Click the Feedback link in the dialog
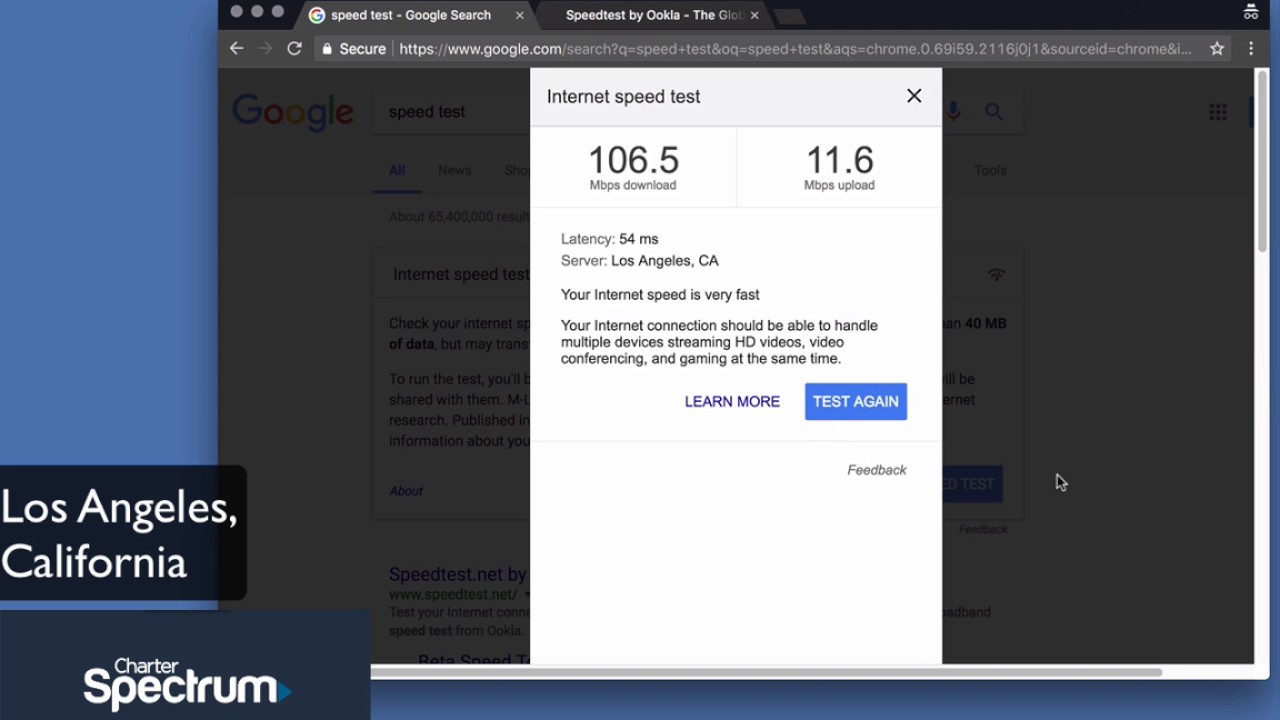 877,470
